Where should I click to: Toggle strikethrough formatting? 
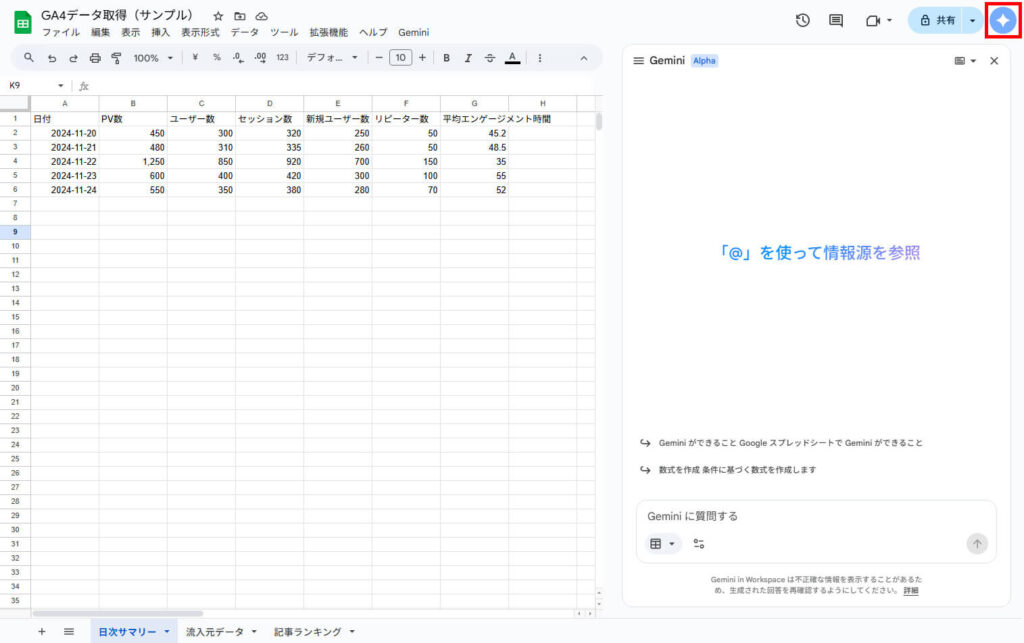coord(490,57)
